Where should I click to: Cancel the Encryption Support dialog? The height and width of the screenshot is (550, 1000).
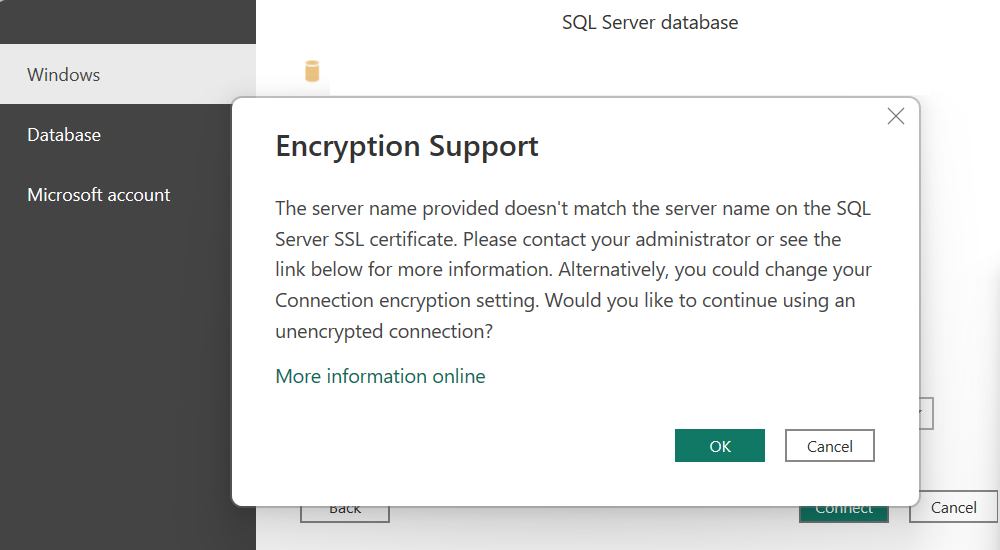[x=829, y=446]
